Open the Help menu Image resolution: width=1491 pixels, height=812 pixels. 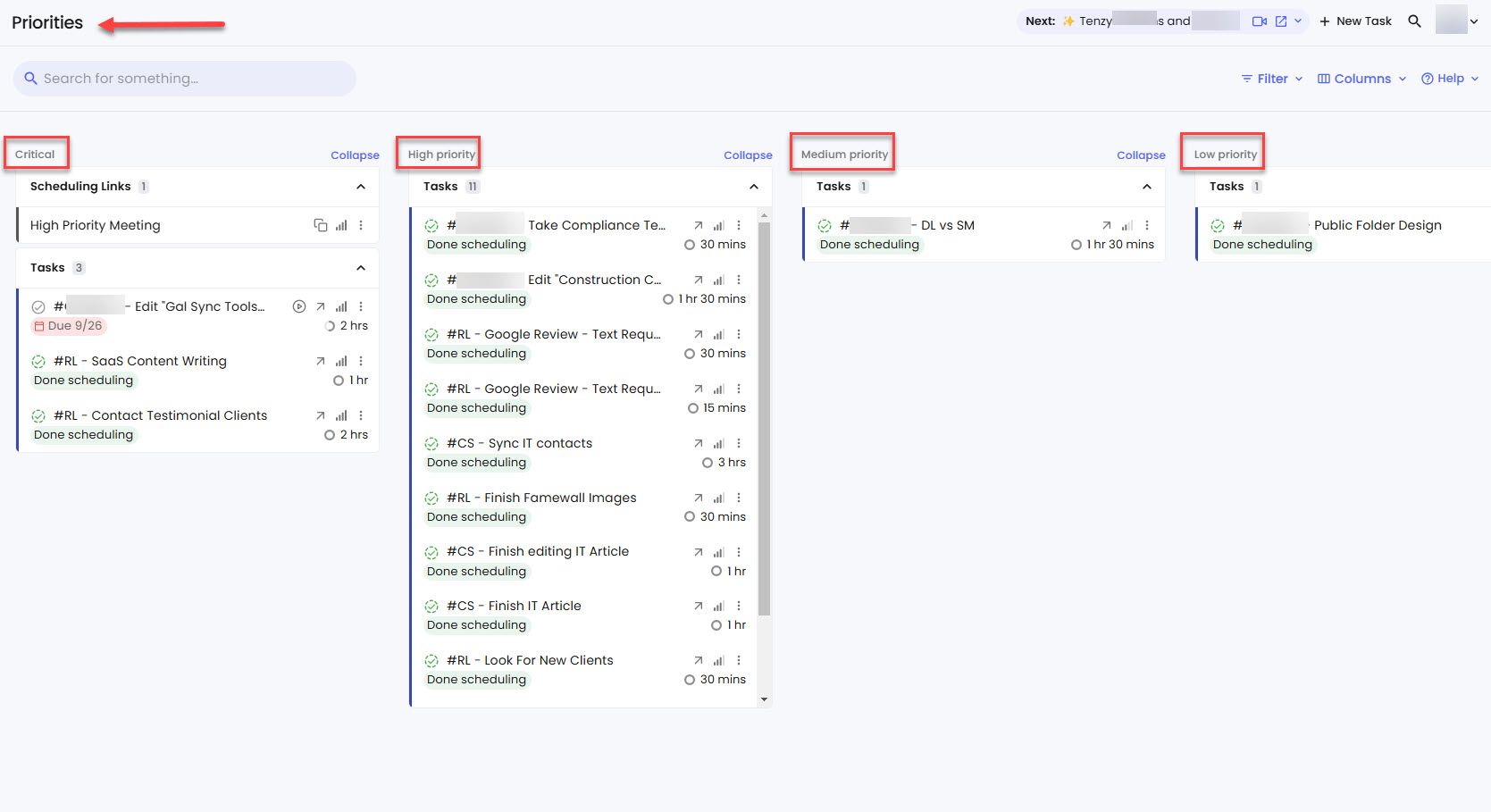point(1447,79)
